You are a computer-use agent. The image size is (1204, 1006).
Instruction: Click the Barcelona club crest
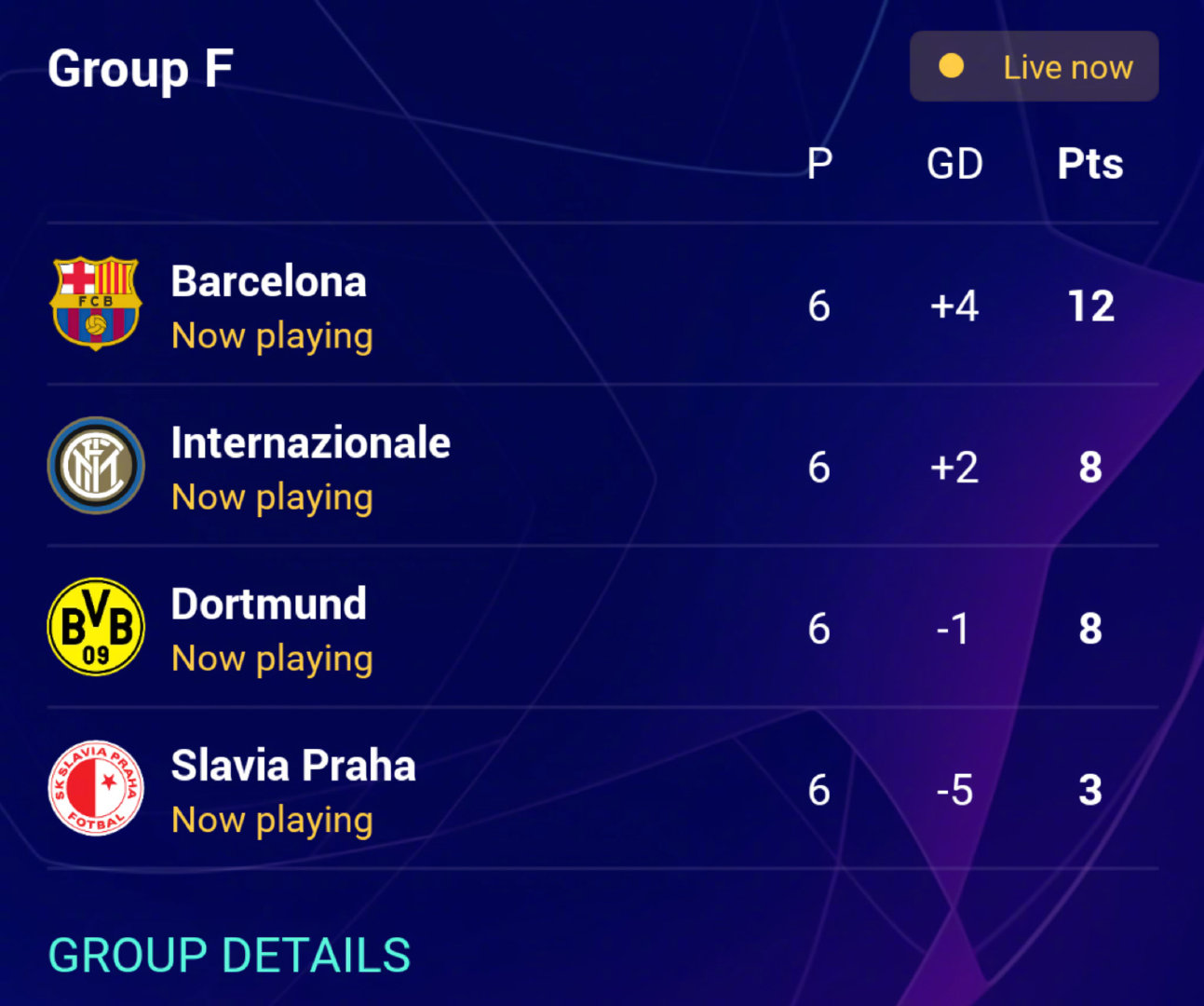coord(95,303)
